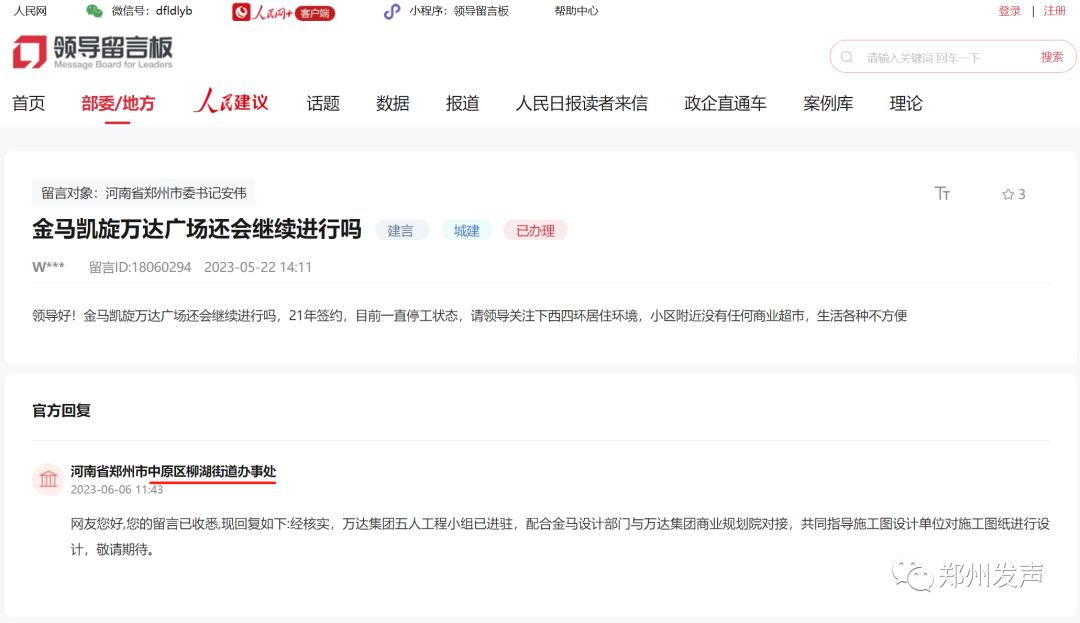Screen dimensions: 1080x623
Task: Click 注册 to register
Action: coord(1055,11)
